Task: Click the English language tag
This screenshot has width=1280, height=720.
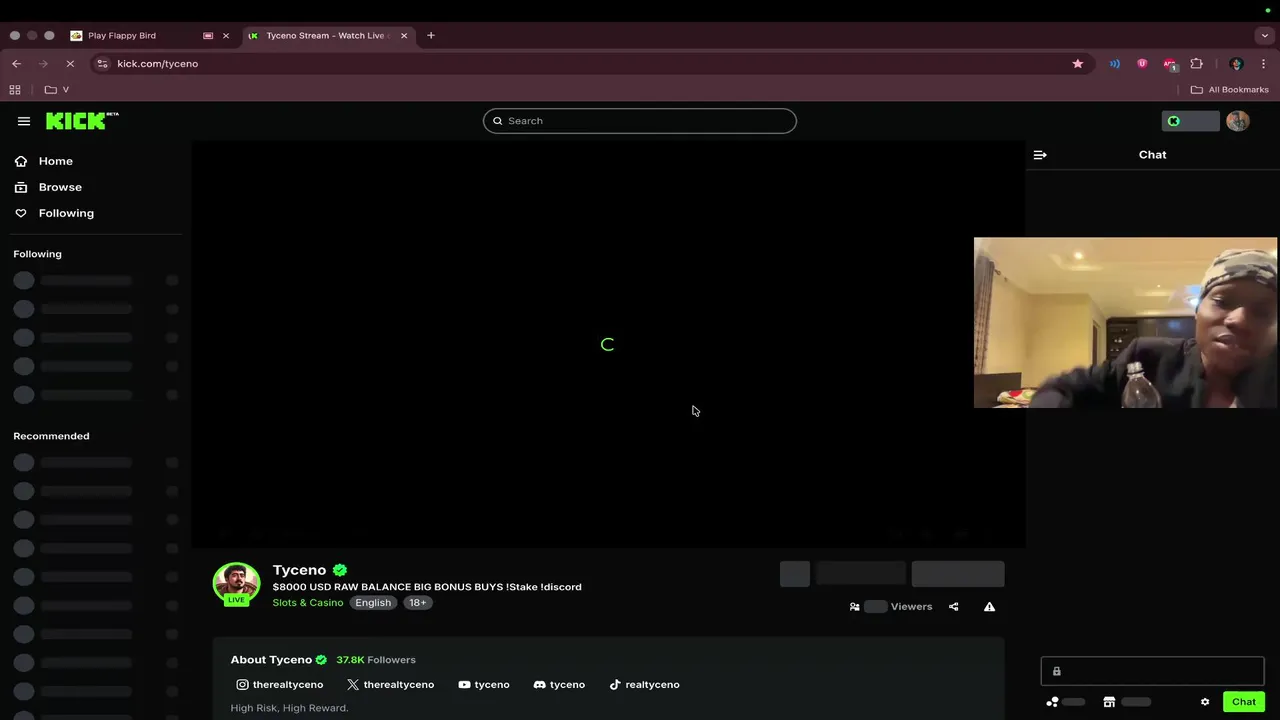Action: [x=373, y=603]
